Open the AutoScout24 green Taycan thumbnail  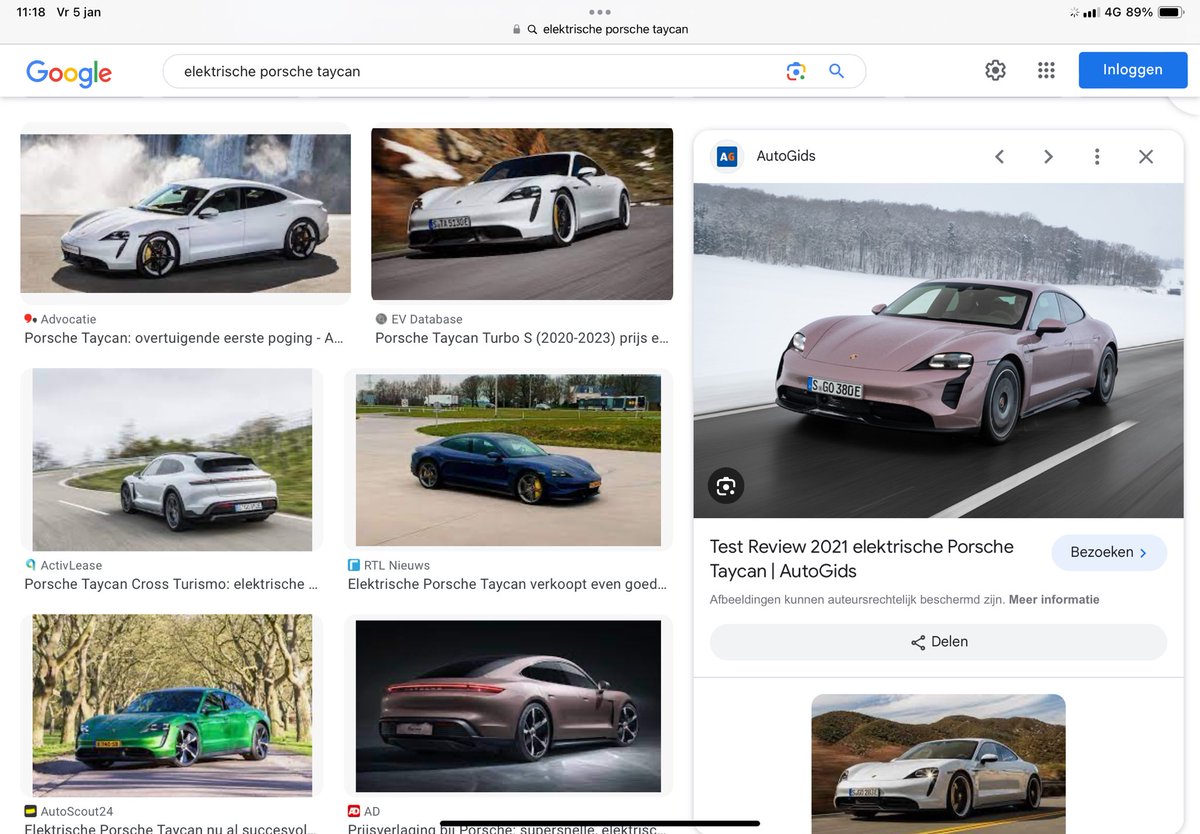click(172, 705)
